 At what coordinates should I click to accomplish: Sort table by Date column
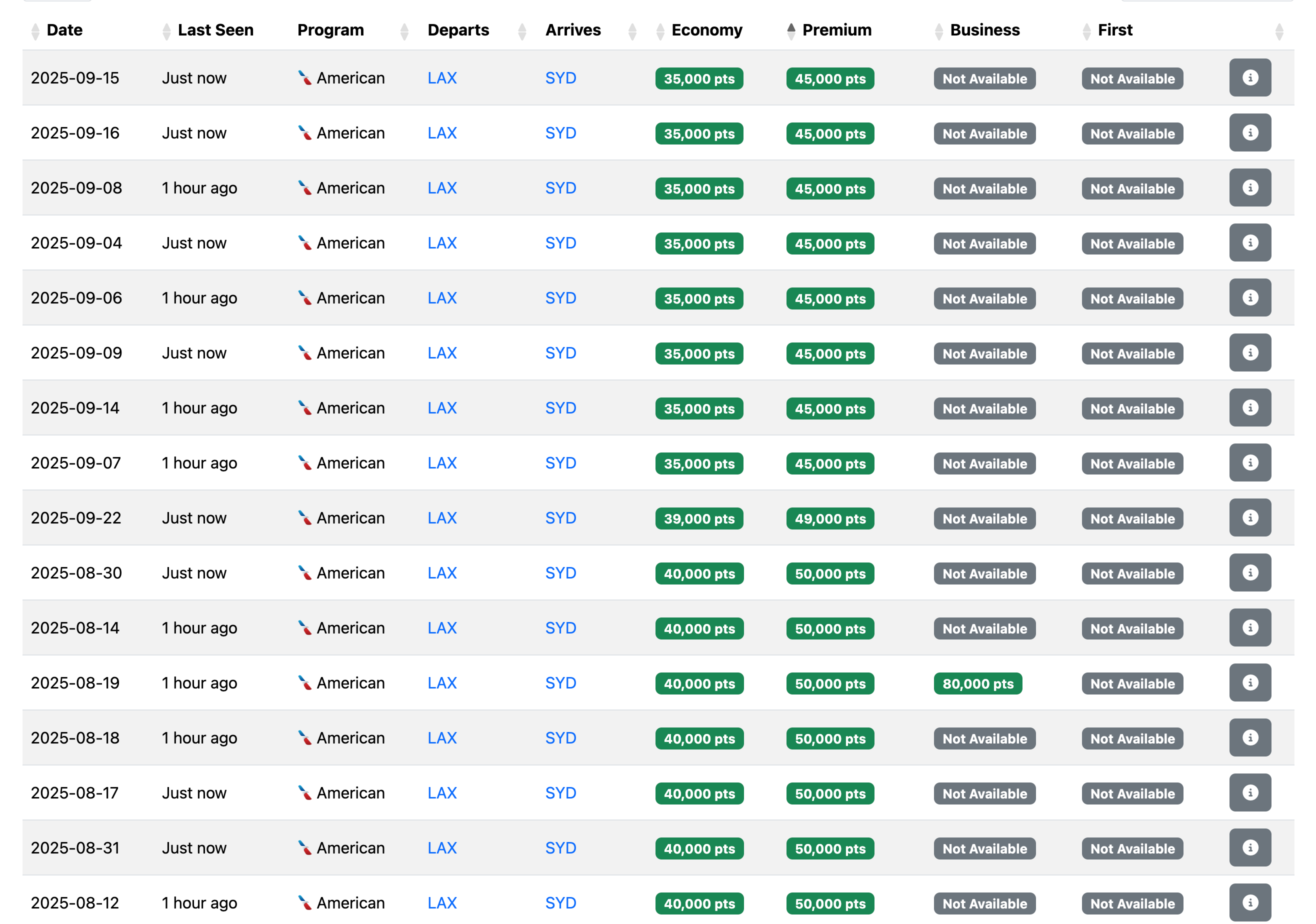(x=64, y=30)
